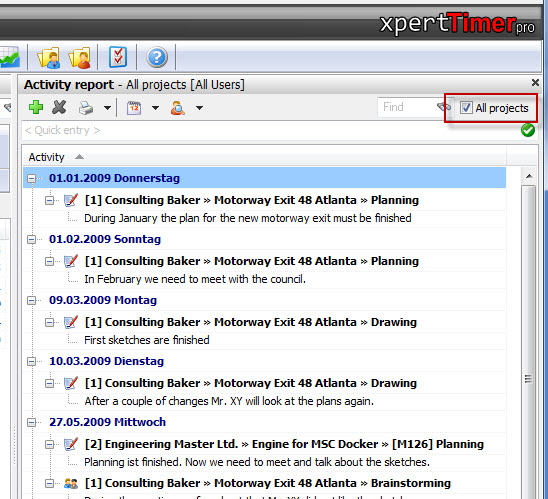Add new activity with green plus
Viewport: 548px width, 499px height.
pos(36,107)
